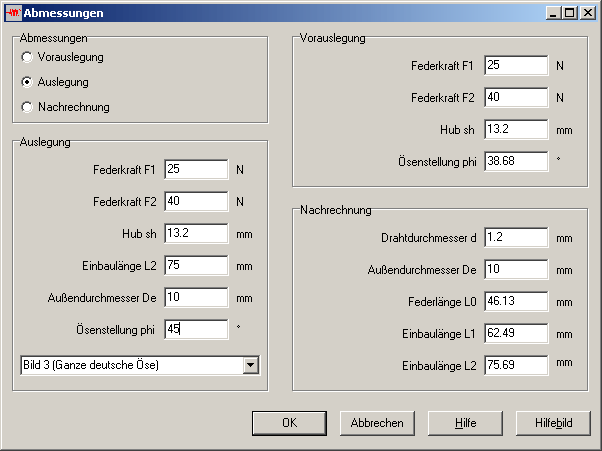This screenshot has width=602, height=451.
Task: Select the Auslegung radio option
Action: point(27,82)
